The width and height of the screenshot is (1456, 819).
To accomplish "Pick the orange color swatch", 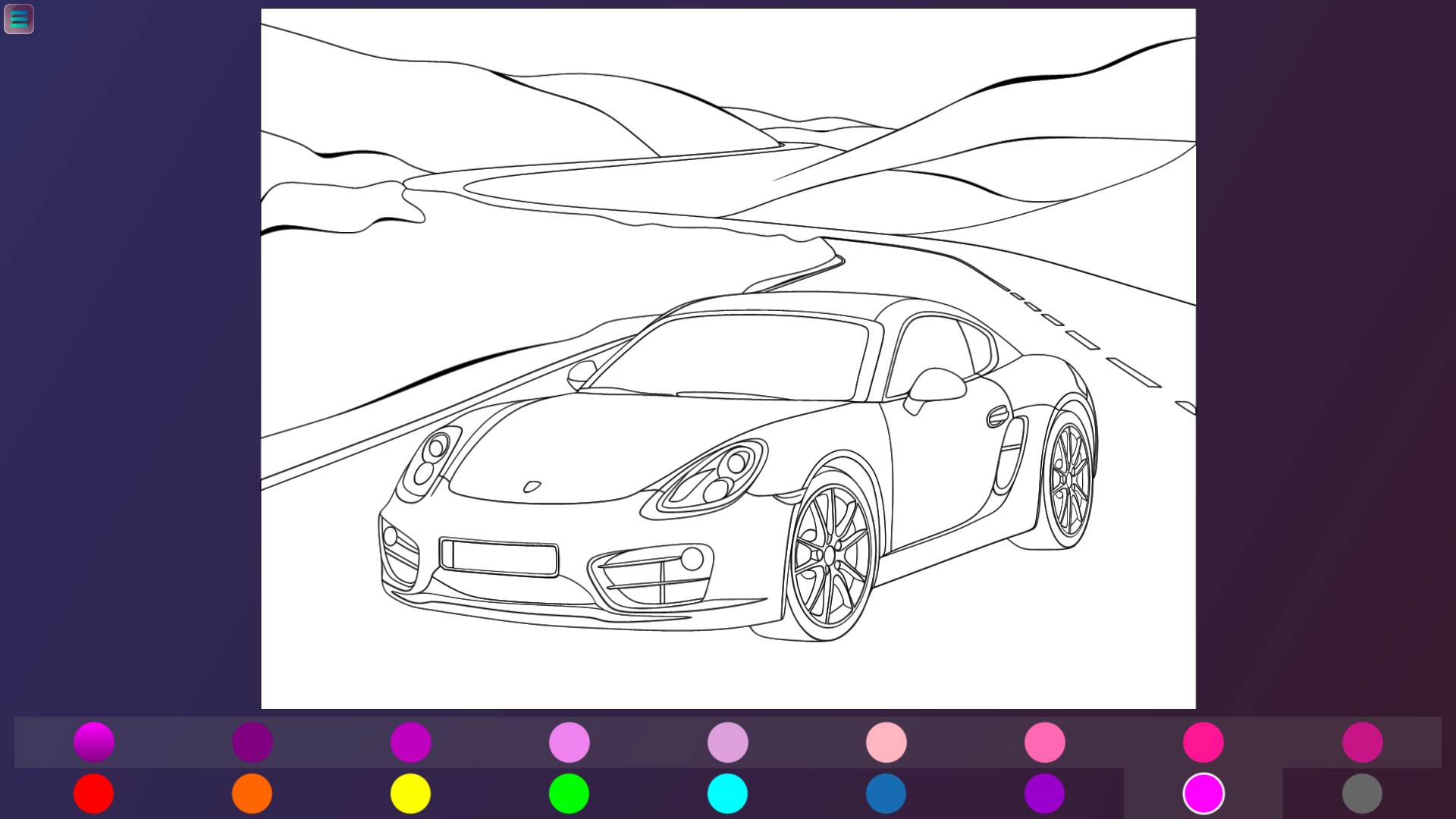I will pyautogui.click(x=253, y=793).
